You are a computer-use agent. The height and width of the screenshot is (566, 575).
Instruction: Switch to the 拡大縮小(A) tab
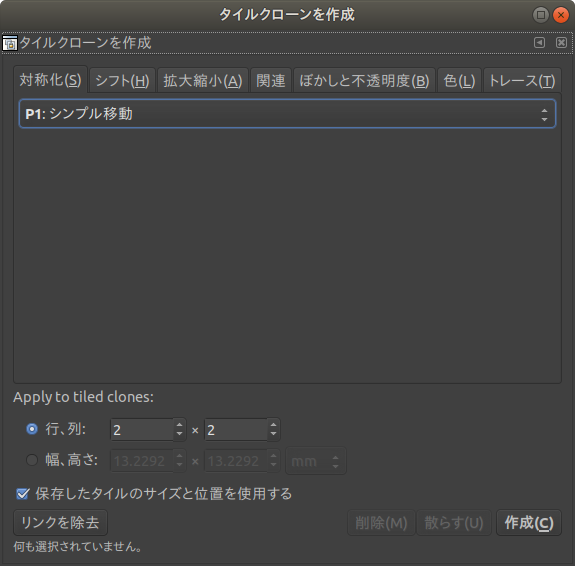tap(203, 80)
